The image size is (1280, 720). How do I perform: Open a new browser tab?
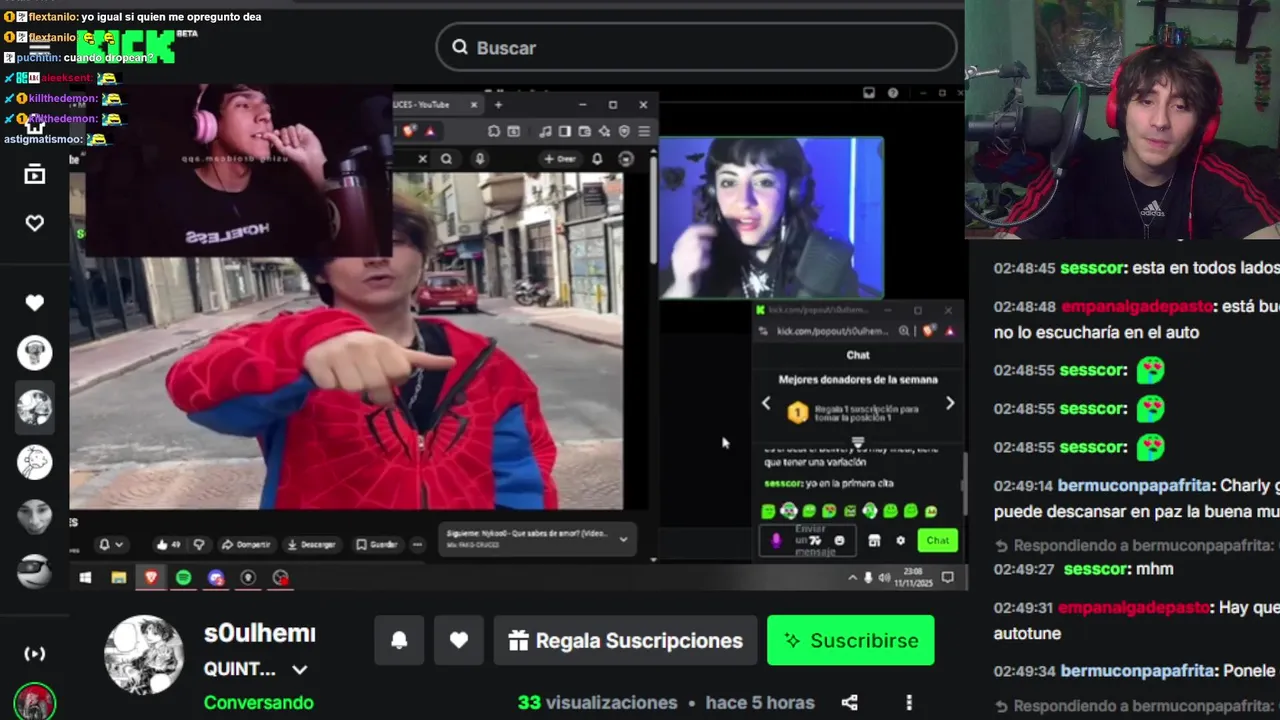(x=498, y=104)
